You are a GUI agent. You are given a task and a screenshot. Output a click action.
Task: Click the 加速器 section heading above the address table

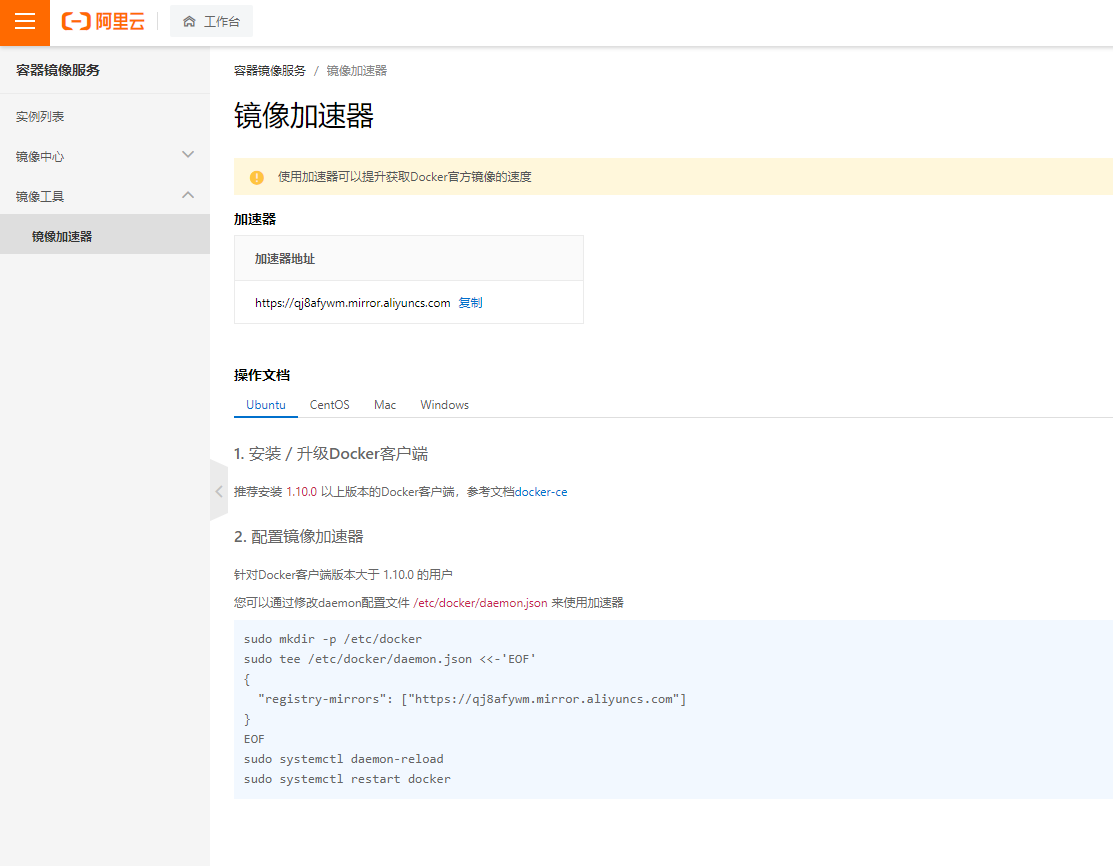click(x=255, y=219)
